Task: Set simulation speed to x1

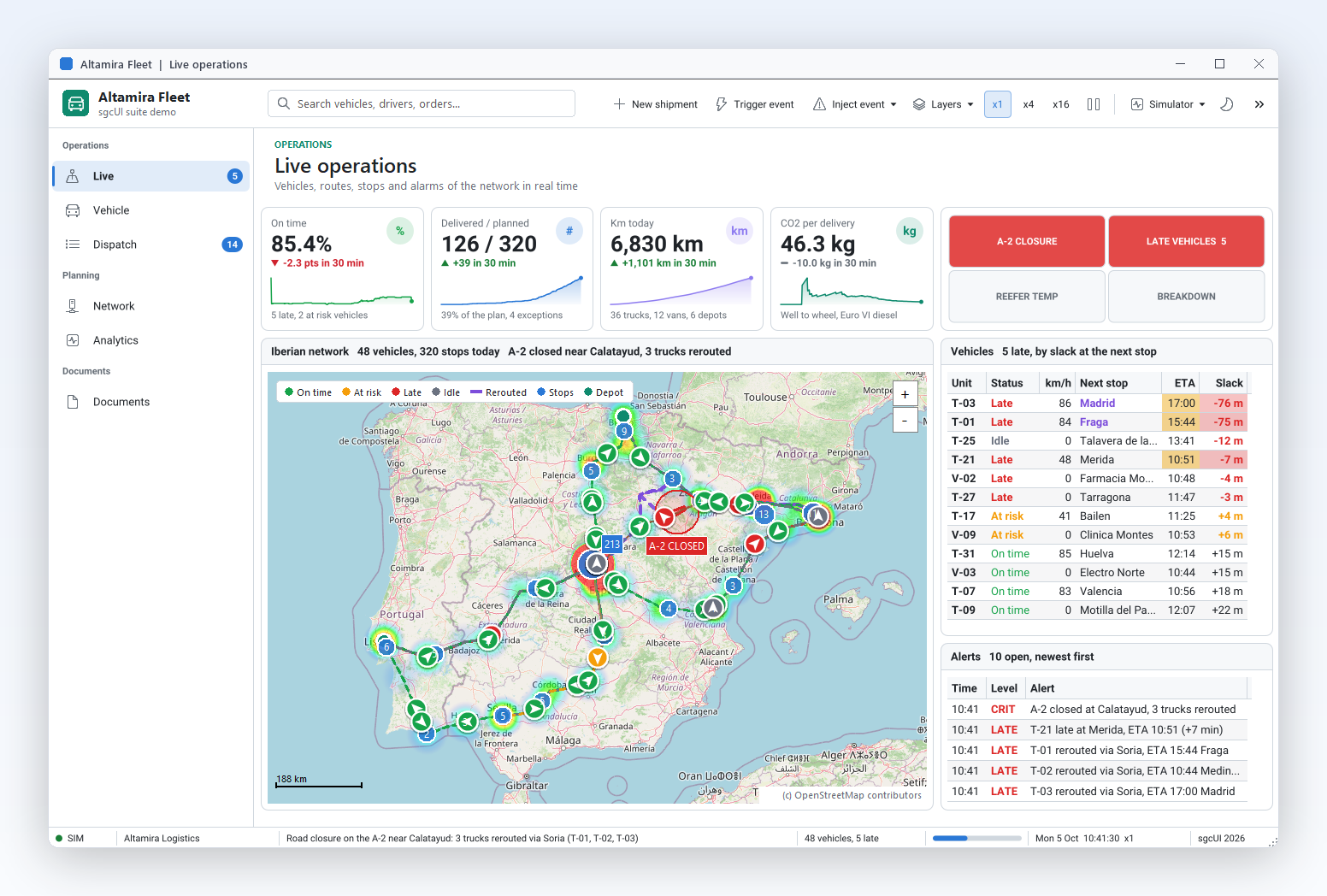Action: pyautogui.click(x=998, y=104)
